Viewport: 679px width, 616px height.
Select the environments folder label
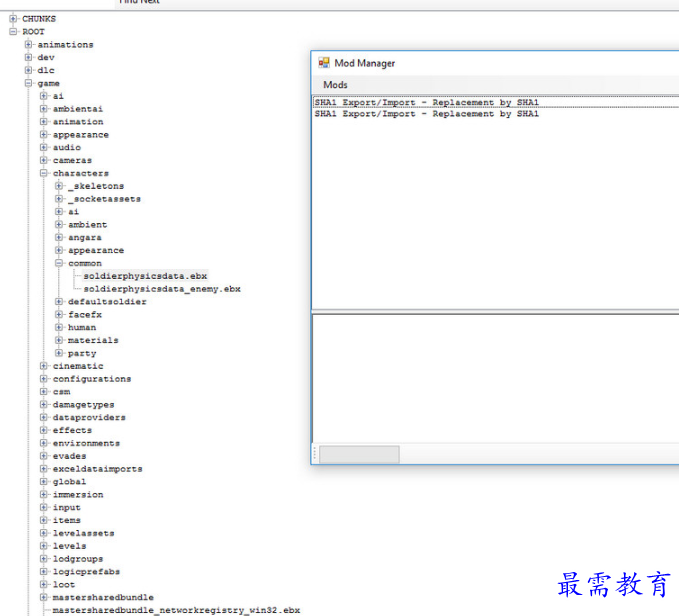pyautogui.click(x=86, y=443)
